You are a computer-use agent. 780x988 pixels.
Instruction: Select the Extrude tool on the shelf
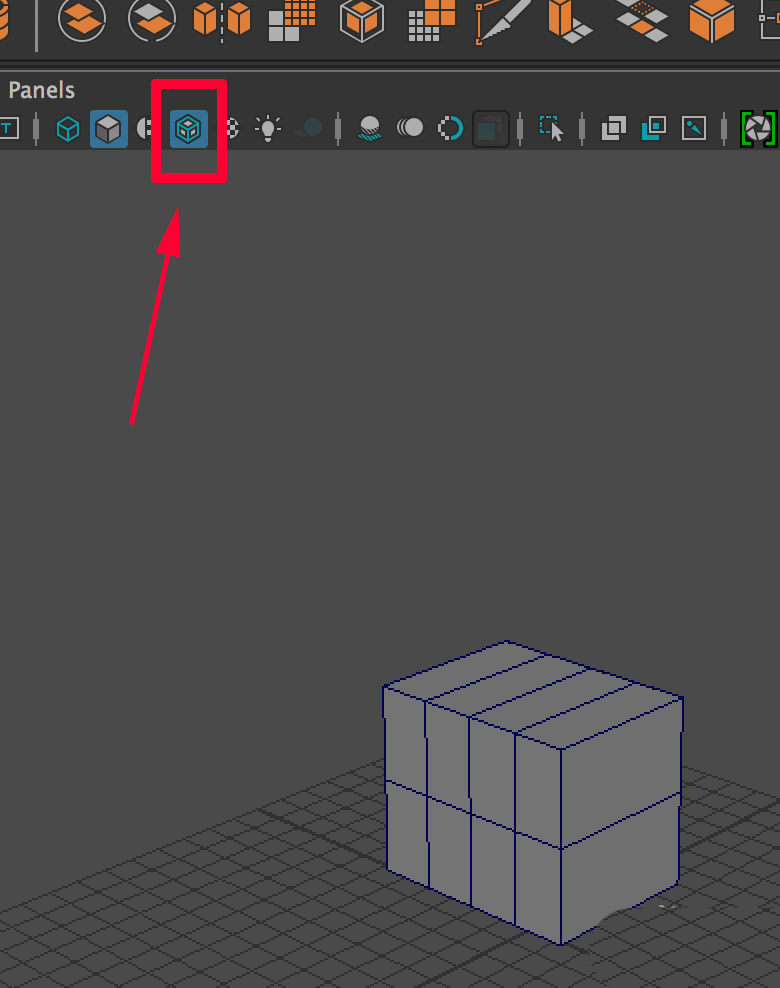[570, 19]
